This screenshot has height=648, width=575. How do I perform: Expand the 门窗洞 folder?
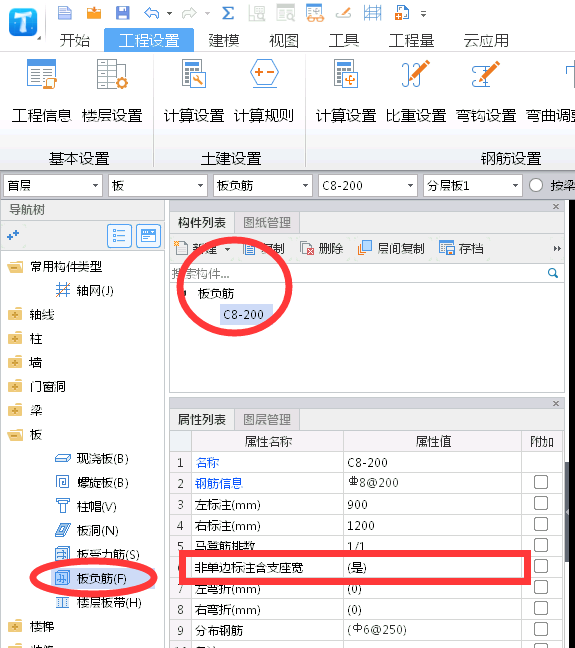click(15, 387)
